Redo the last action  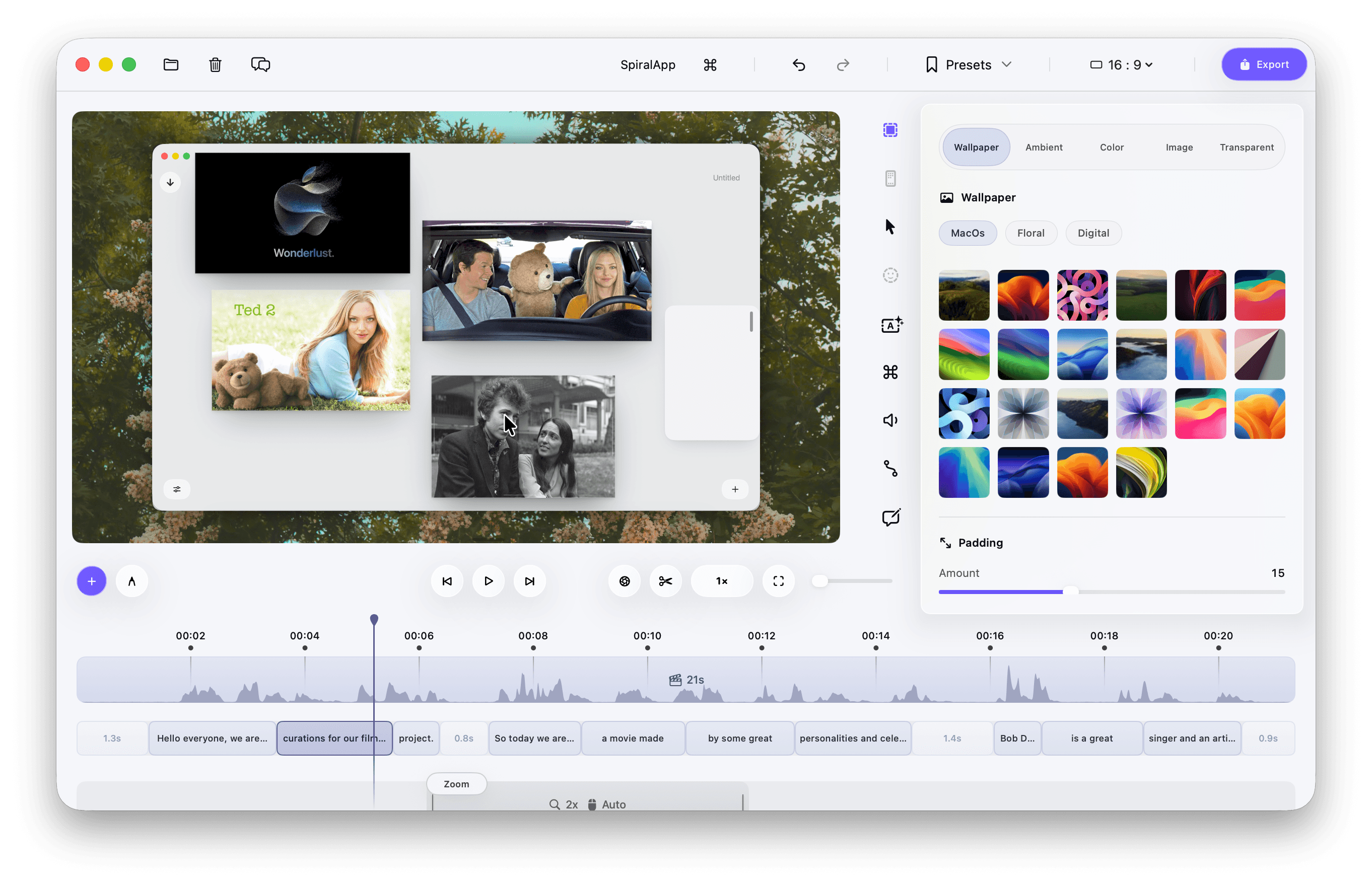(843, 65)
